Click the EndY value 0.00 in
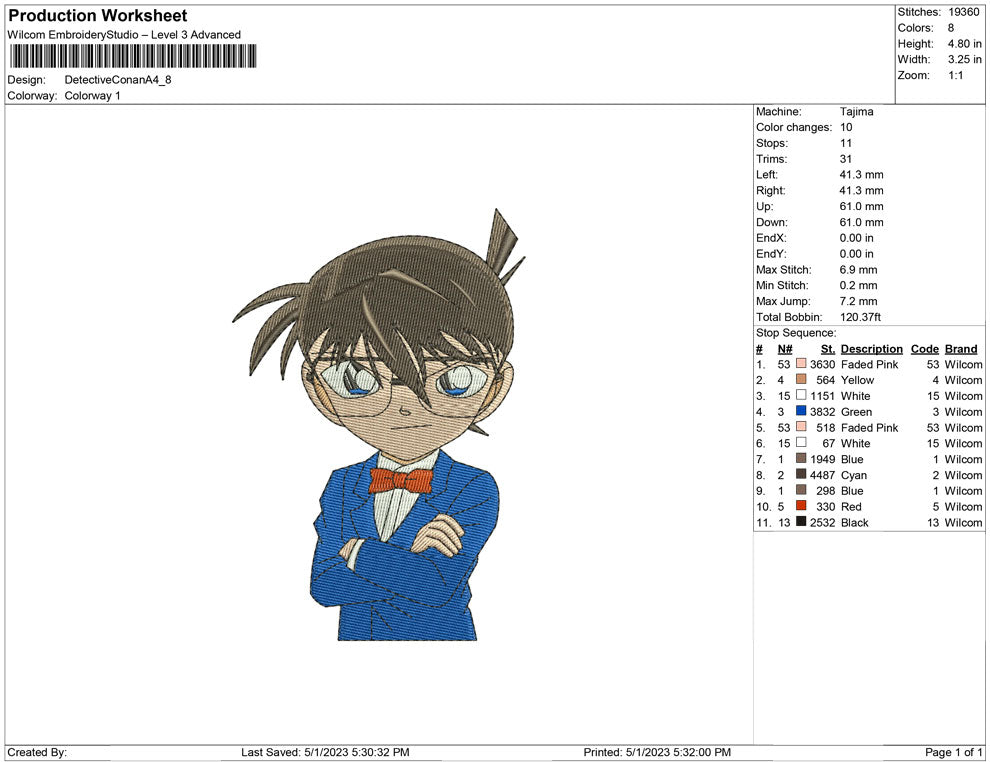This screenshot has width=990, height=762. click(856, 254)
